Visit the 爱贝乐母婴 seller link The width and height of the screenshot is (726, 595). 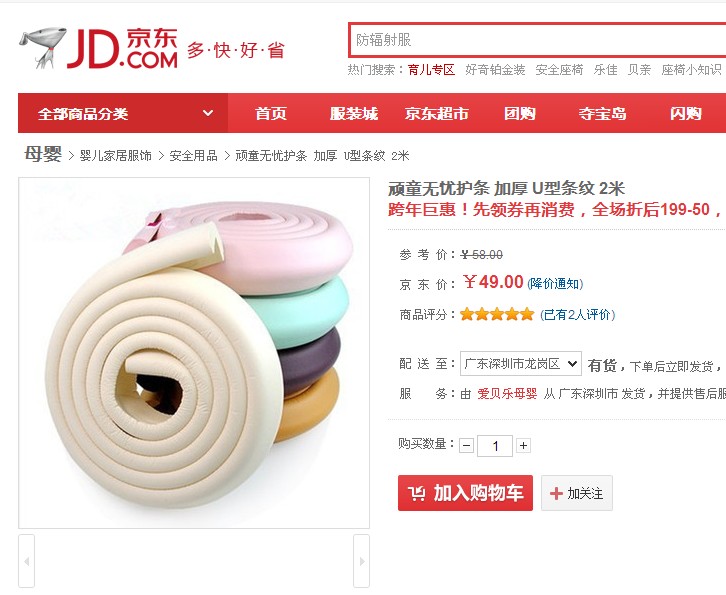[507, 394]
